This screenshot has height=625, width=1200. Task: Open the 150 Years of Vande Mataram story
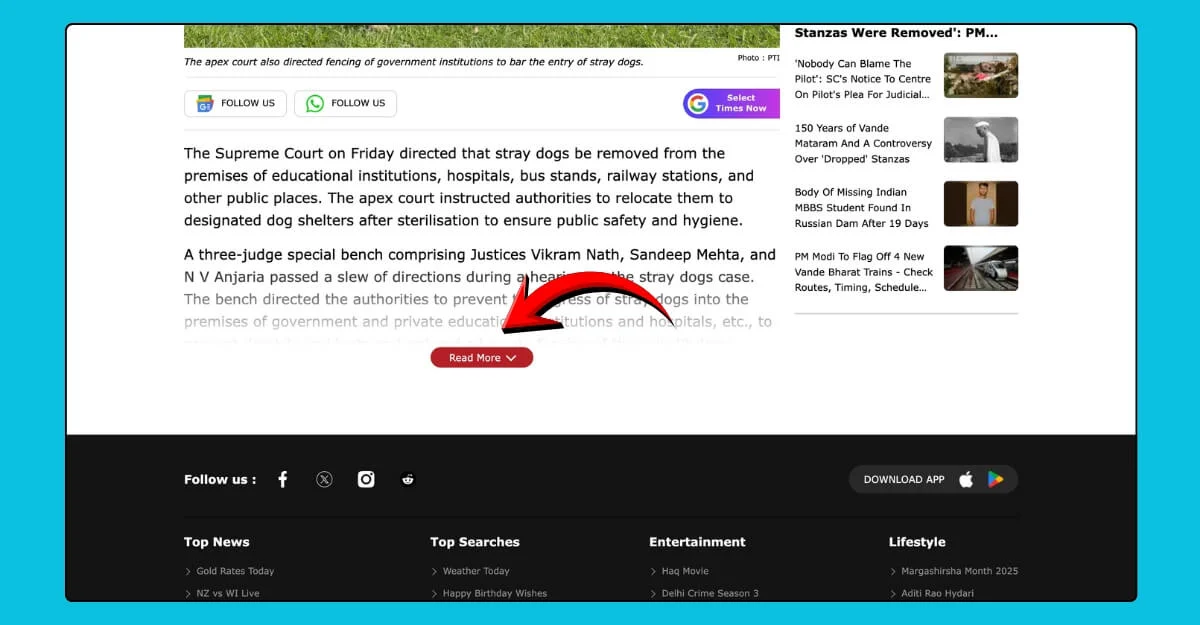862,143
